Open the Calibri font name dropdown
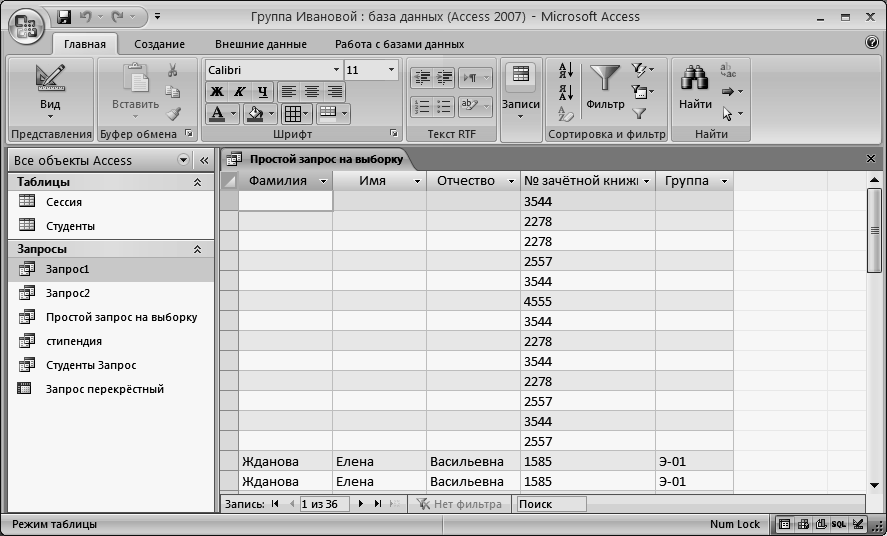 (336, 70)
